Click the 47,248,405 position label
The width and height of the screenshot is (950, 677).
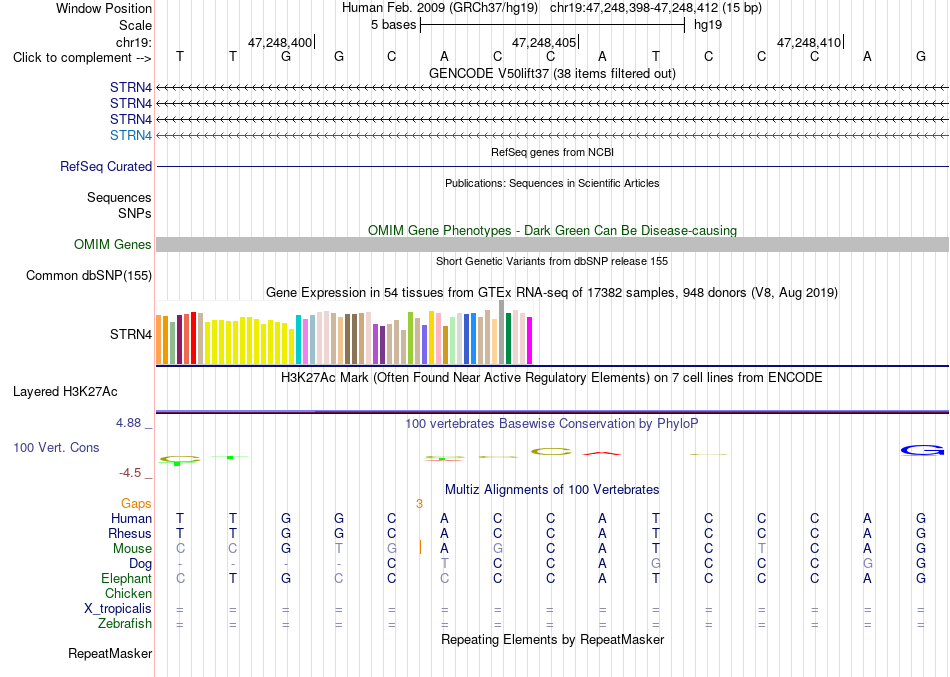[x=544, y=42]
